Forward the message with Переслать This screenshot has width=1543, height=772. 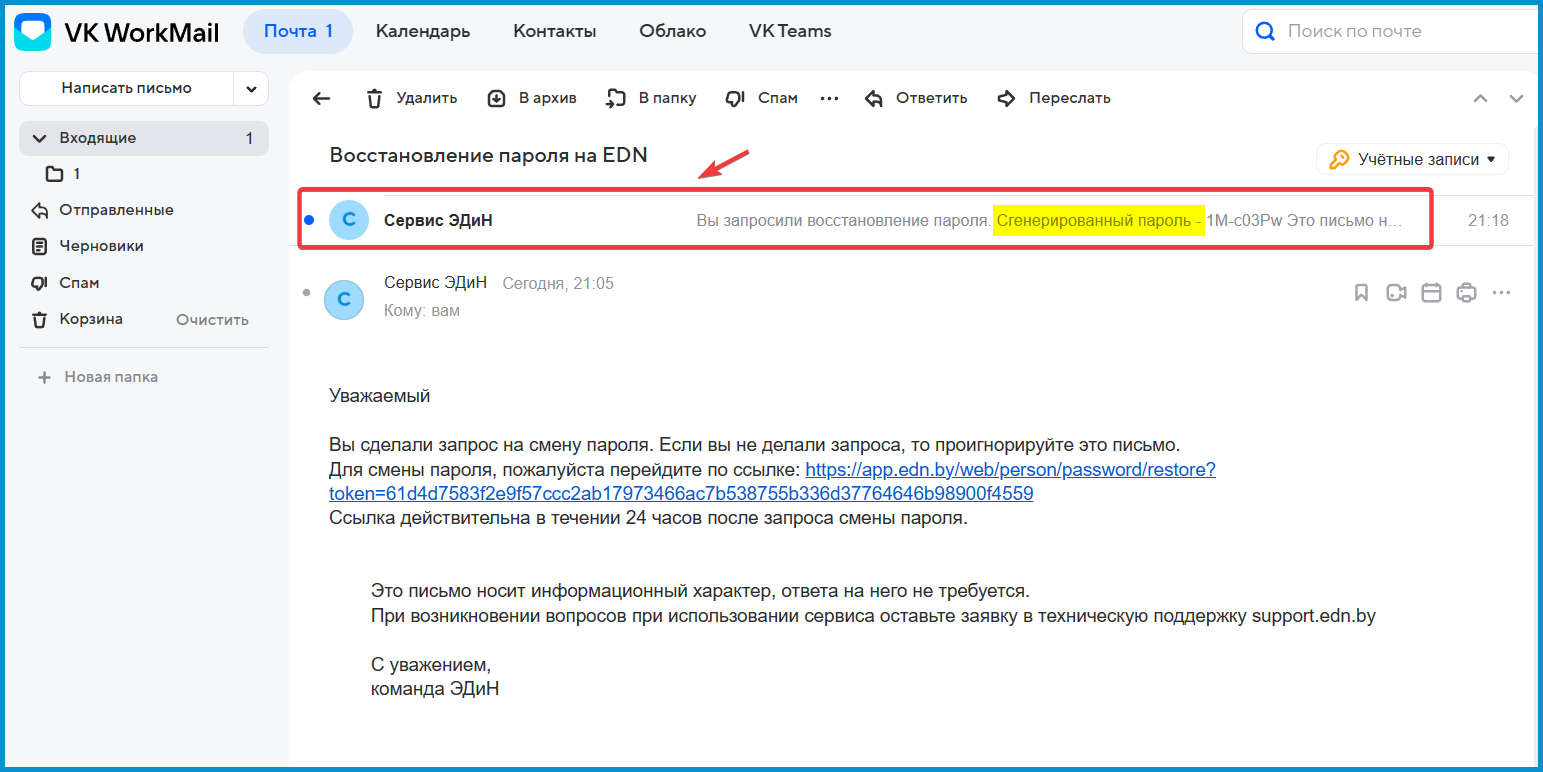(1054, 98)
